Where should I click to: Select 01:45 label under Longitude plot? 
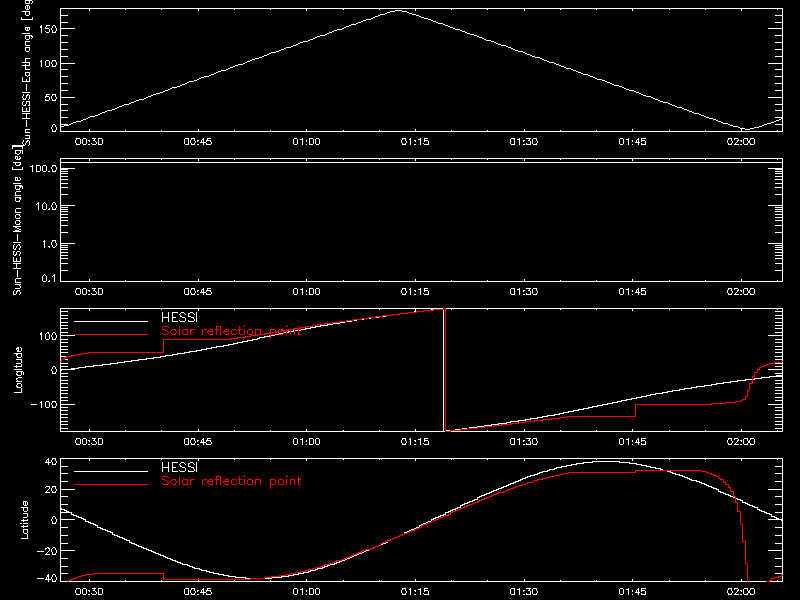[632, 441]
